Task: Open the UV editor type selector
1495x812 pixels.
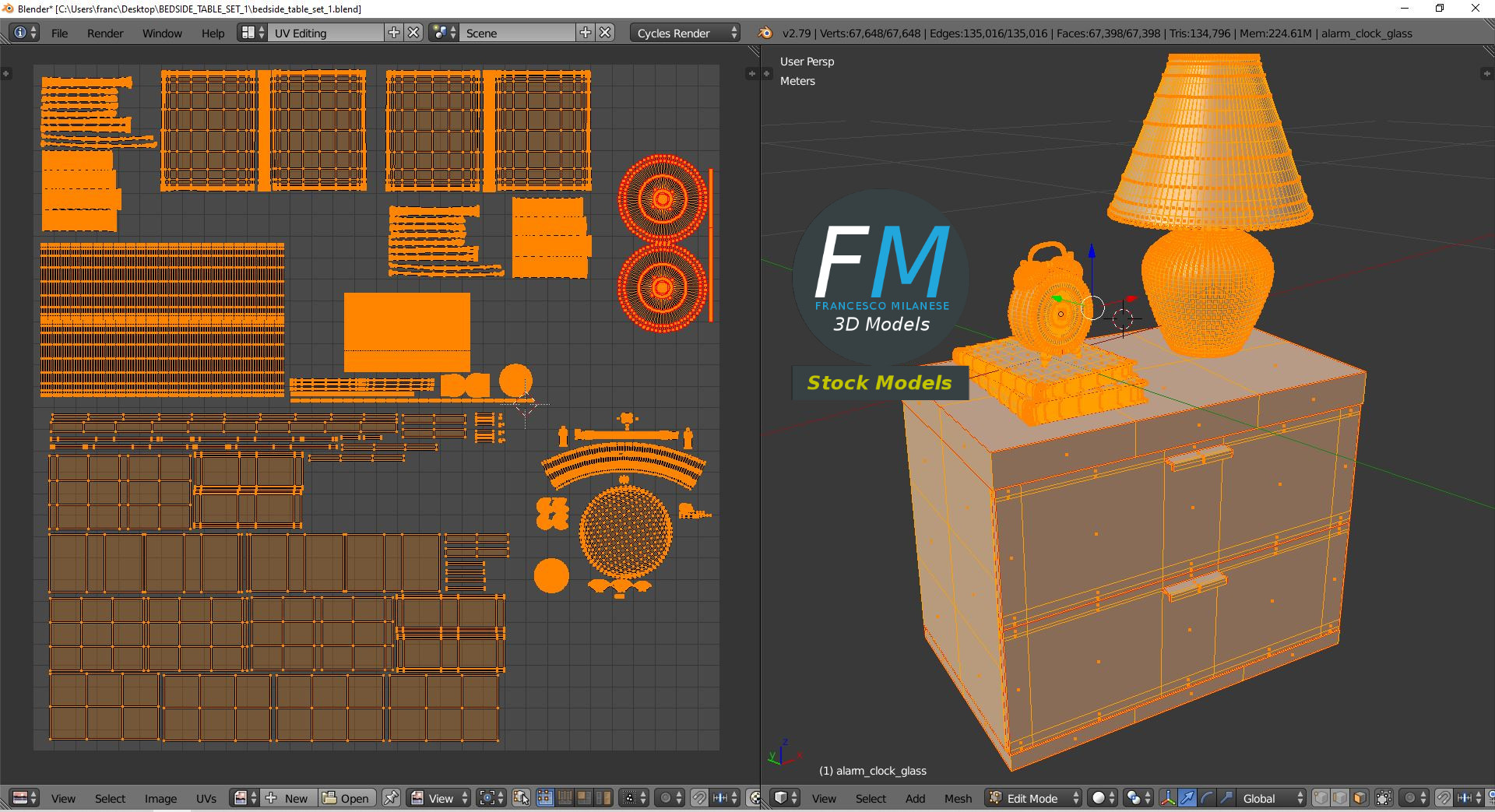Action: click(x=24, y=798)
